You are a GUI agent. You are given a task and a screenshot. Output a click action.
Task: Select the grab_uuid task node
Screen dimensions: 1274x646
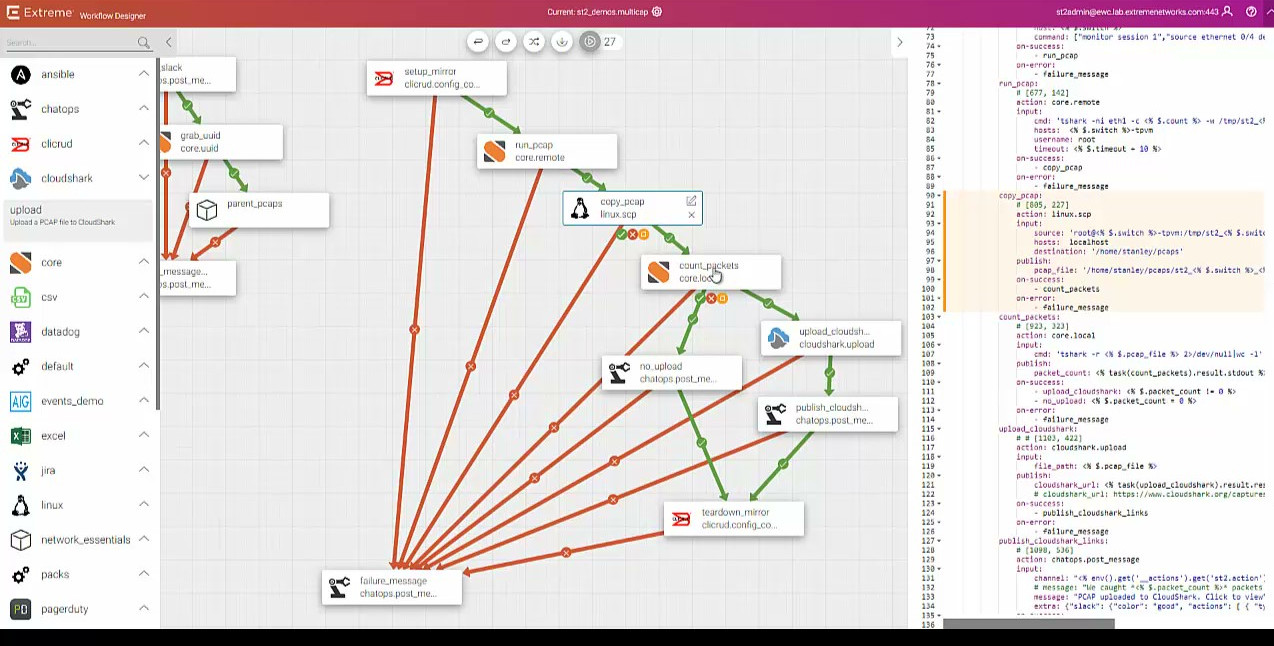[221, 142]
